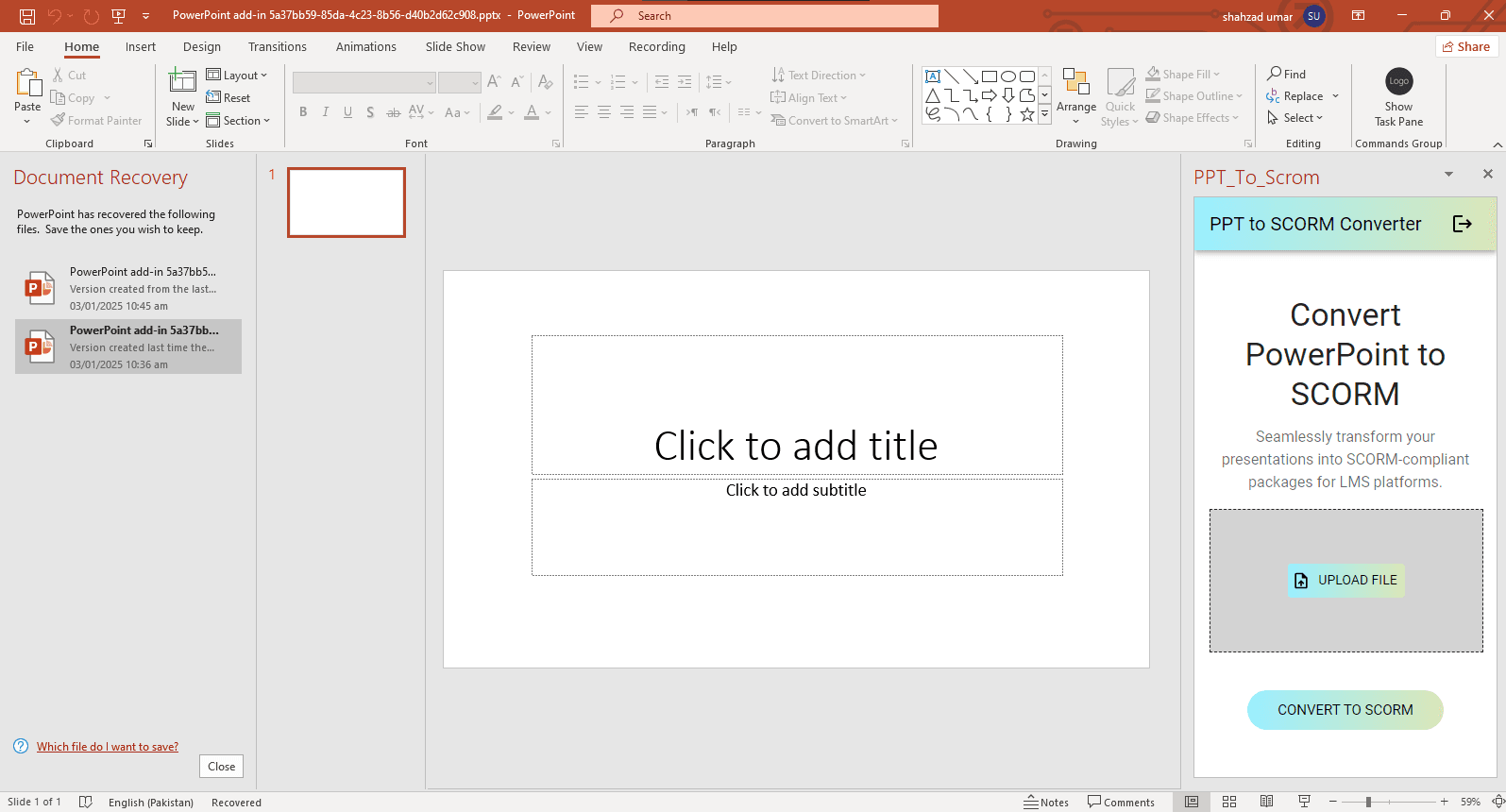The image size is (1506, 812).
Task: Select the text box shape icon
Action: (933, 76)
